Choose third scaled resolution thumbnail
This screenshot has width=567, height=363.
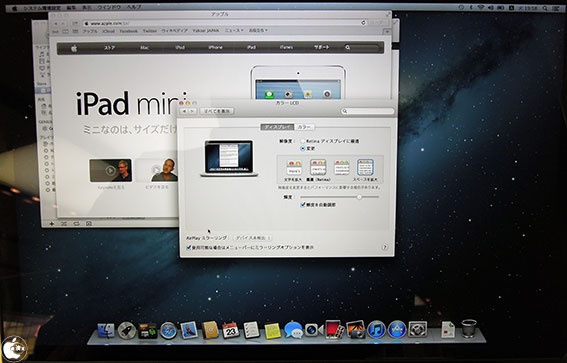tap(342, 168)
